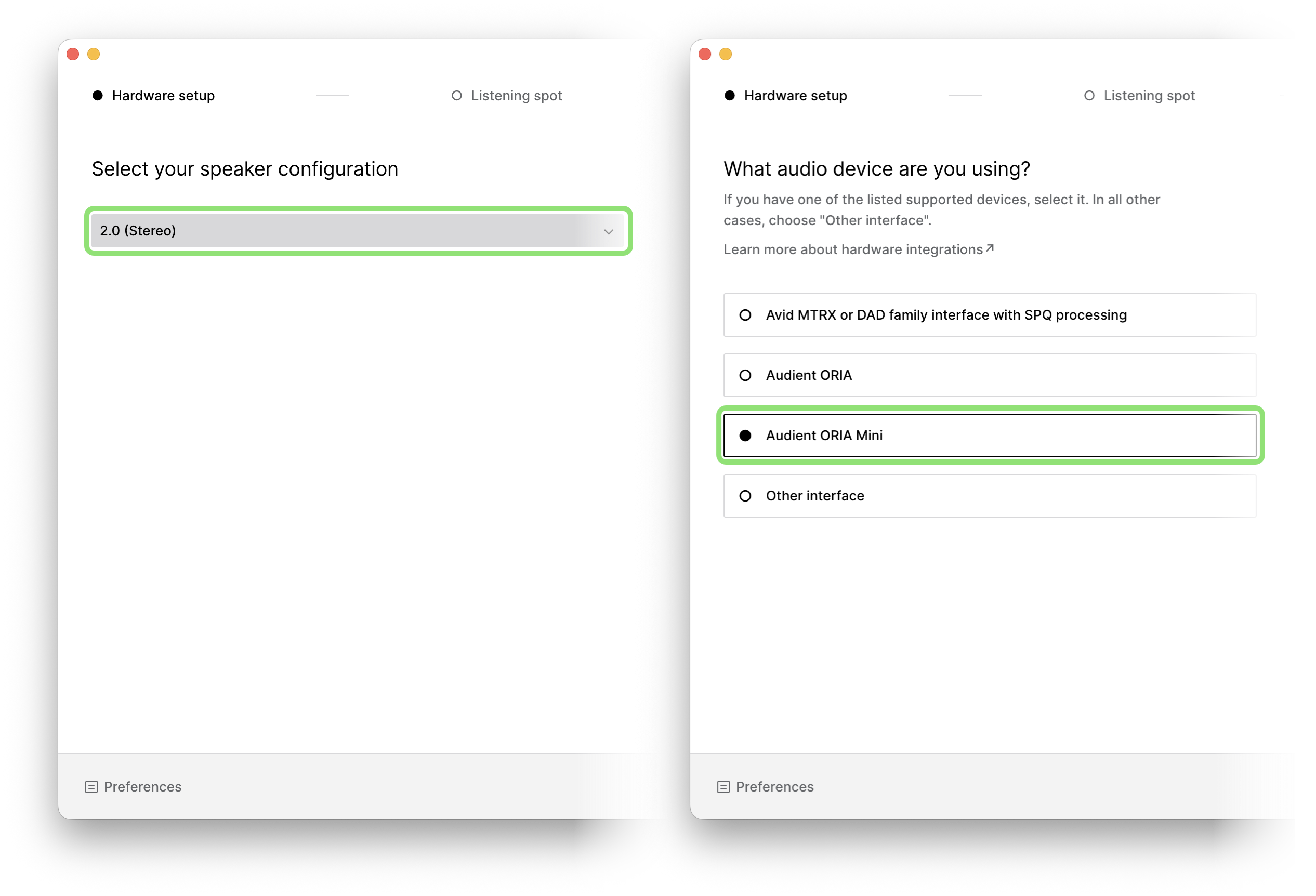The height and width of the screenshot is (896, 1316).
Task: Close the left window with red button
Action: point(72,54)
